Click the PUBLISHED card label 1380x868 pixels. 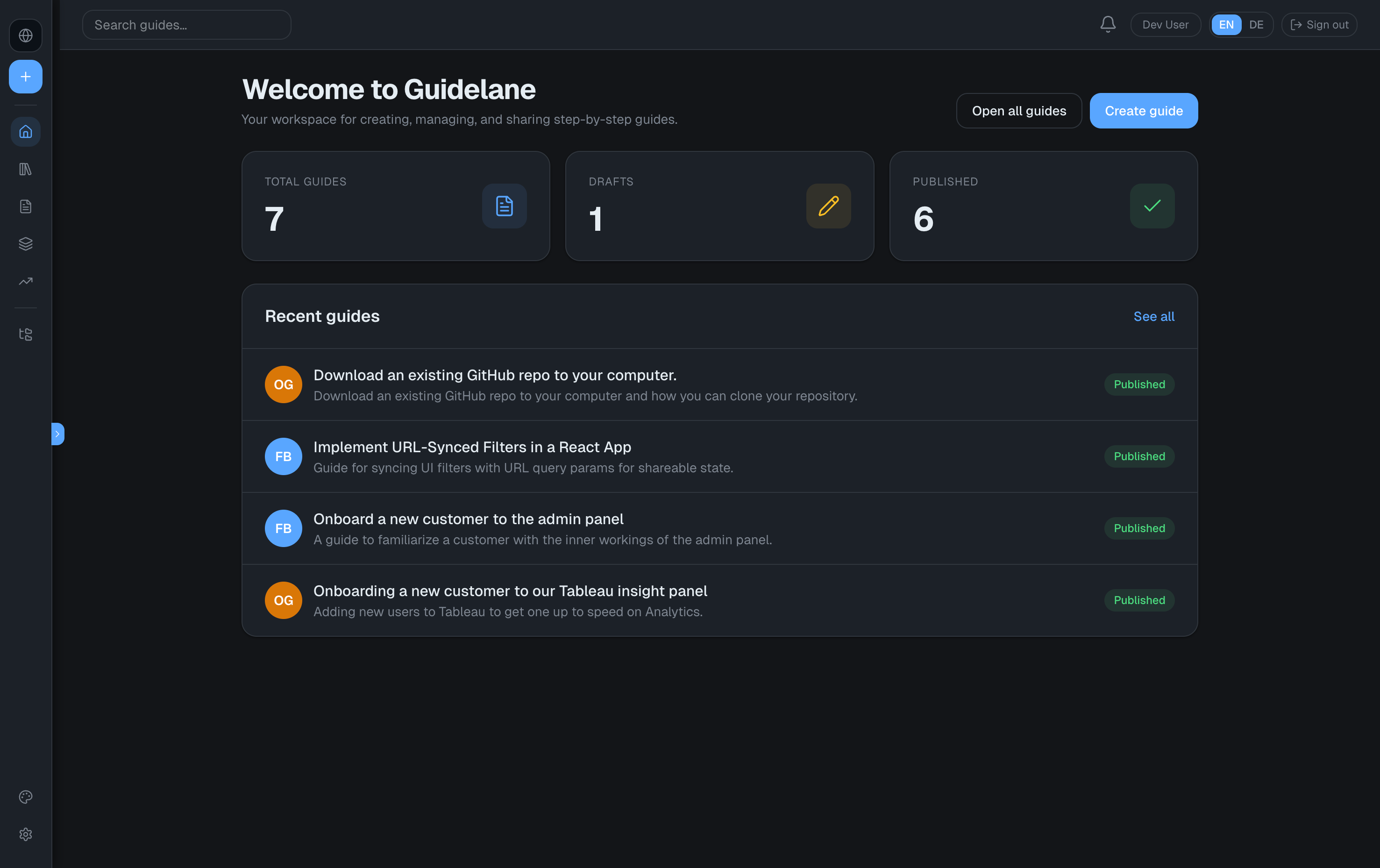coord(945,182)
